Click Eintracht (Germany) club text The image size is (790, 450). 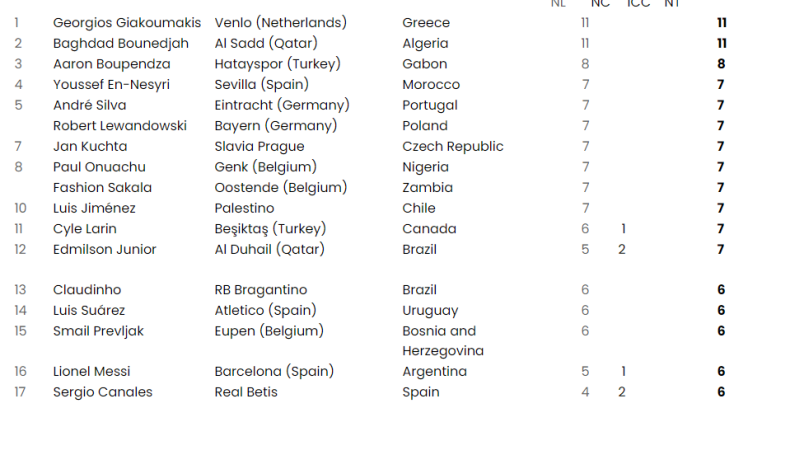coord(282,105)
